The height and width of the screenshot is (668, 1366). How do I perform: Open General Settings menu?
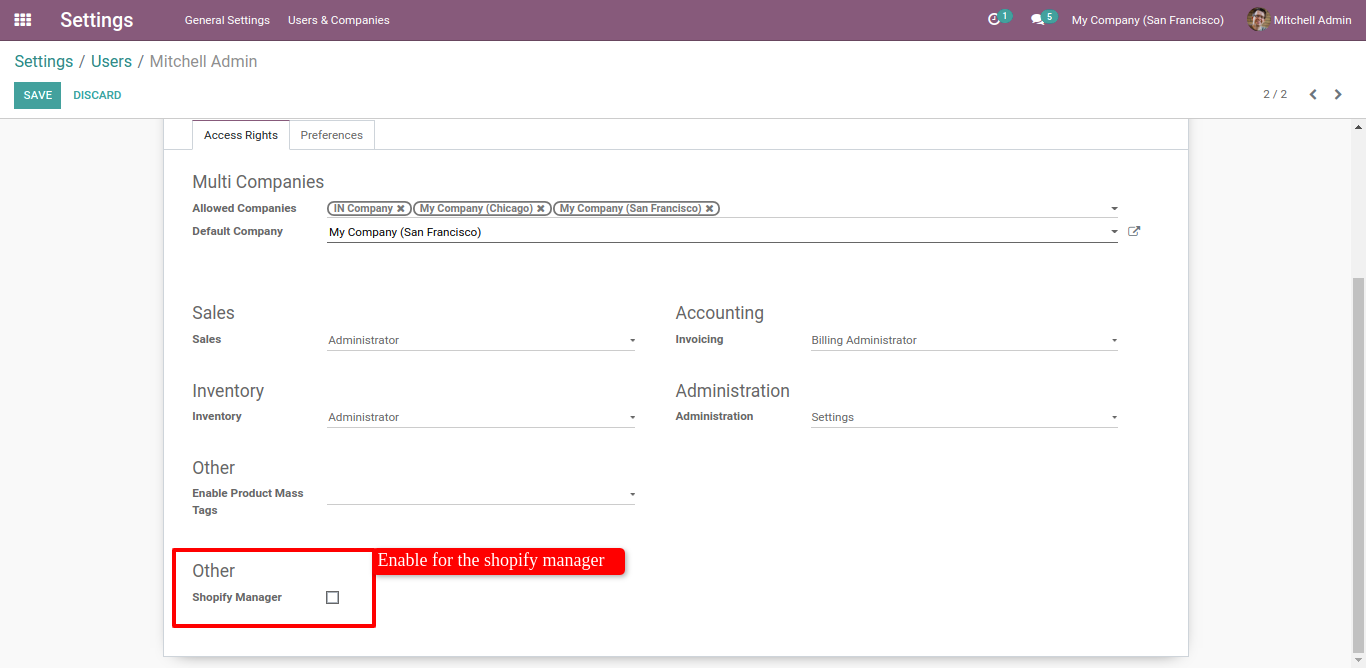227,20
